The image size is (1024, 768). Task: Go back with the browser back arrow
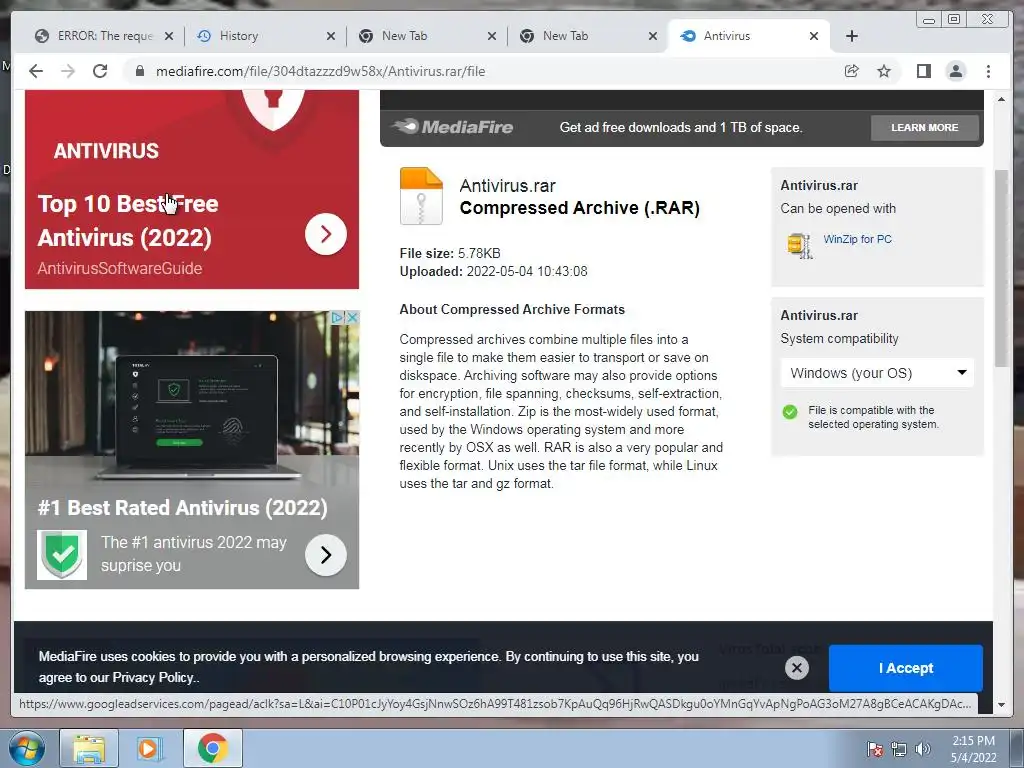36,71
